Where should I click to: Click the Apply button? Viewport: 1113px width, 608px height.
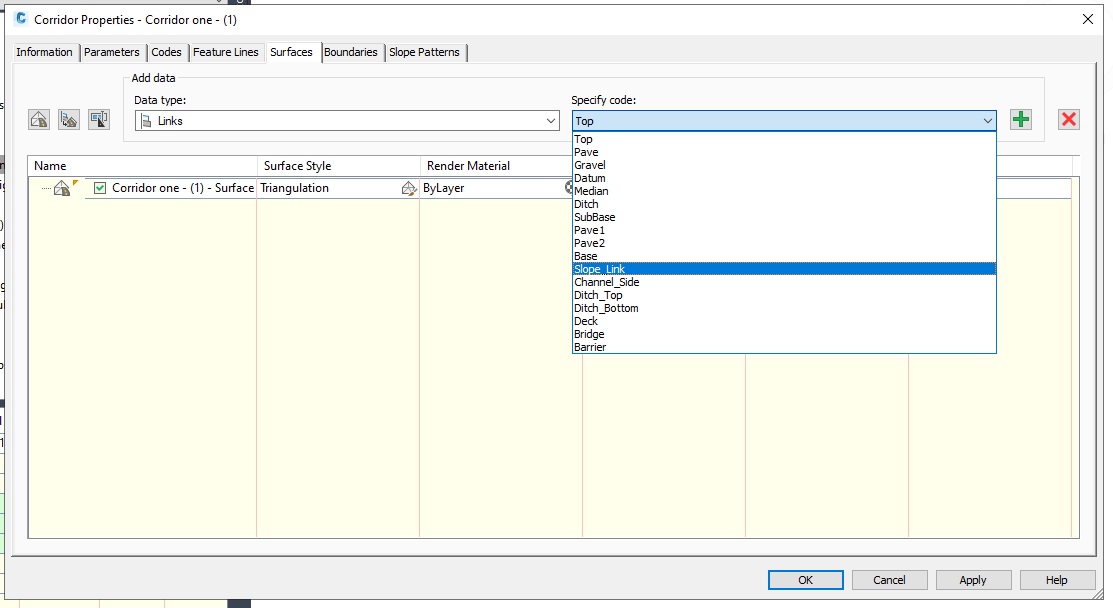point(972,580)
